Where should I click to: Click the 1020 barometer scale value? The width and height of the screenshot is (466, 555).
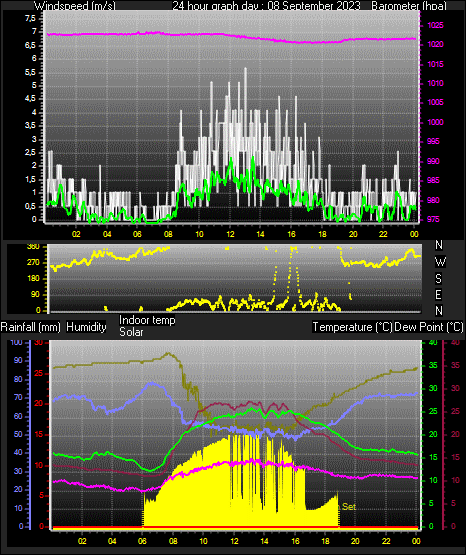coord(435,45)
